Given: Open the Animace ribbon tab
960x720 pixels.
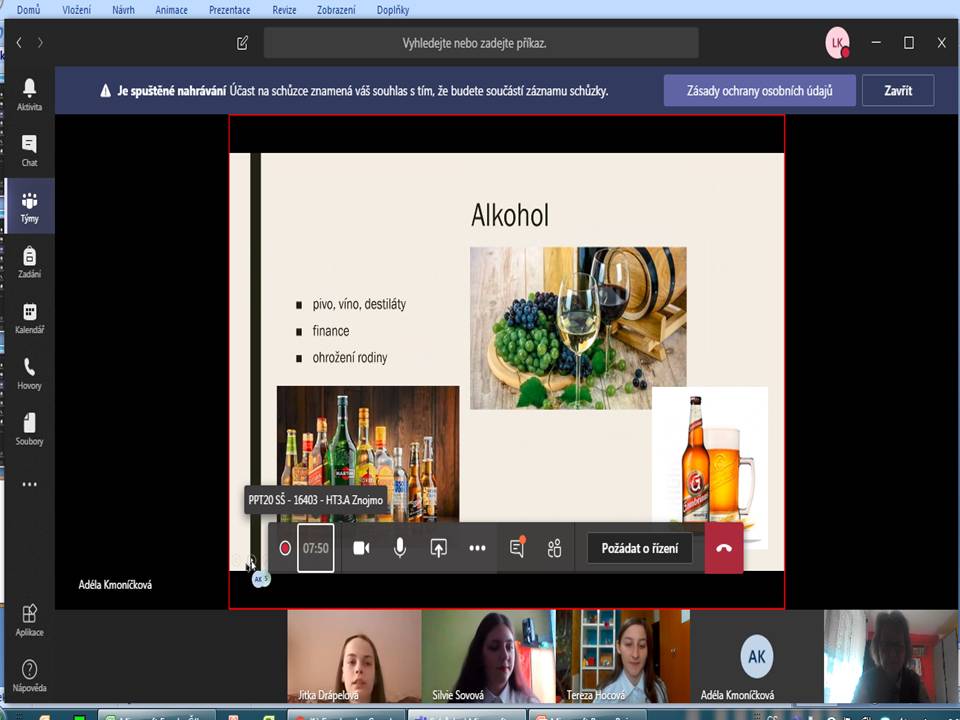Looking at the screenshot, I should pyautogui.click(x=171, y=10).
